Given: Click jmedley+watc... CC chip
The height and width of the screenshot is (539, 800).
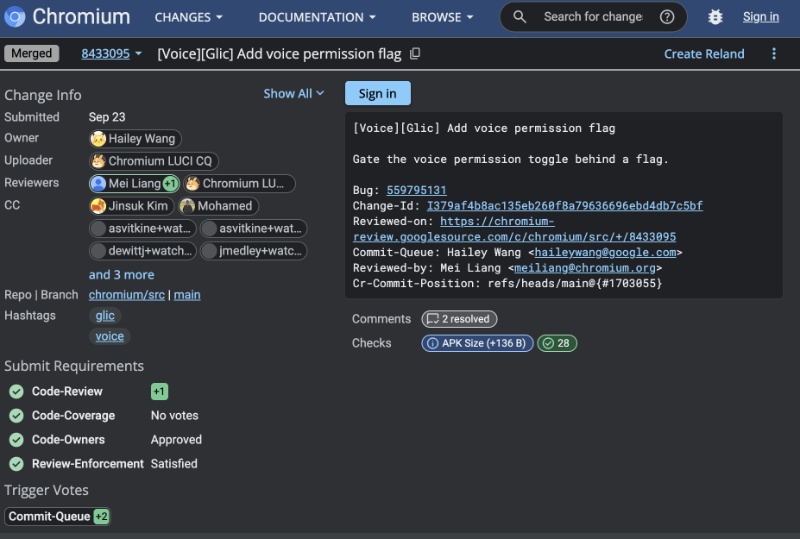Looking at the screenshot, I should tap(254, 251).
